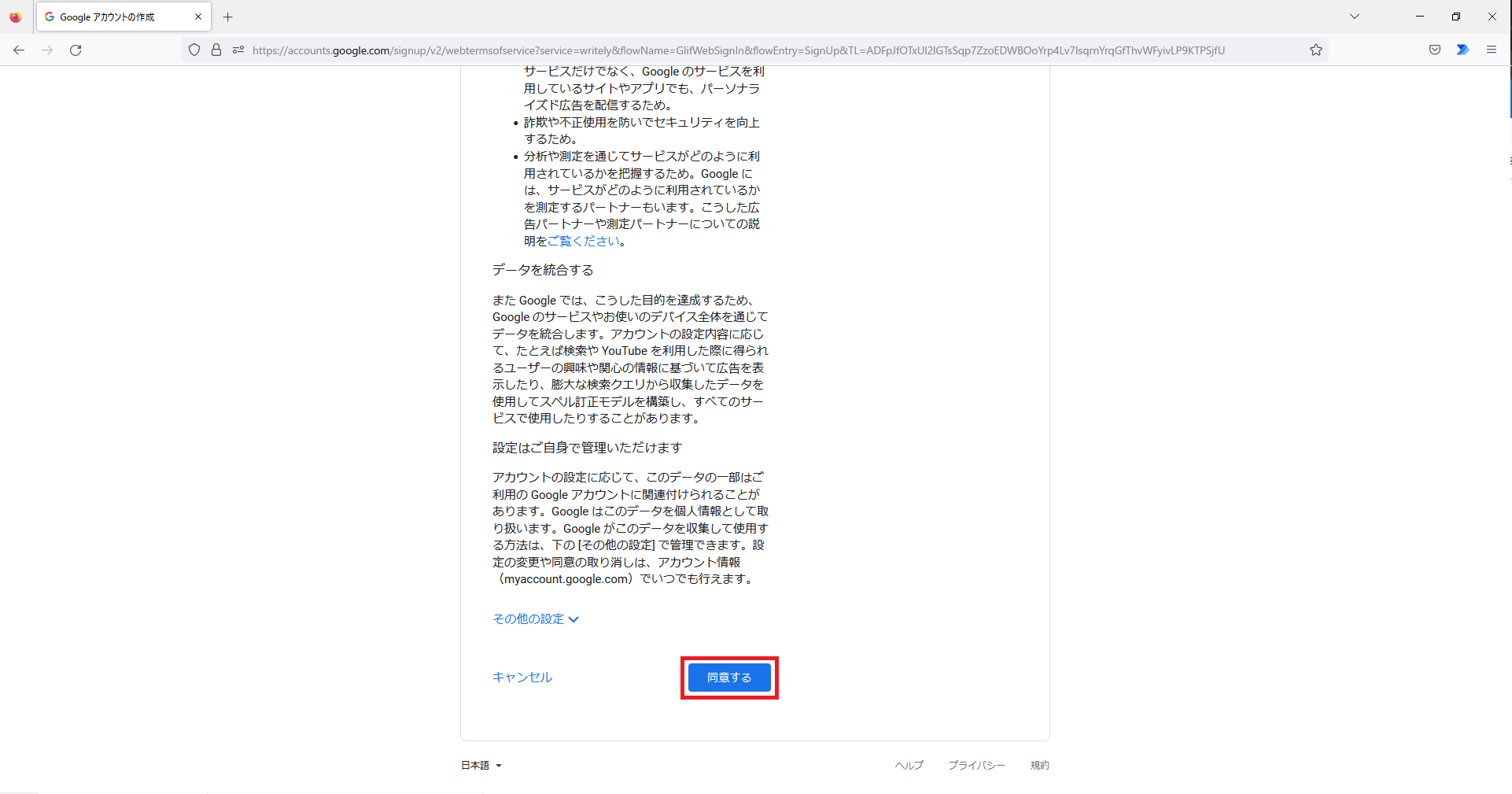Restore down the Firefox window

click(1456, 17)
